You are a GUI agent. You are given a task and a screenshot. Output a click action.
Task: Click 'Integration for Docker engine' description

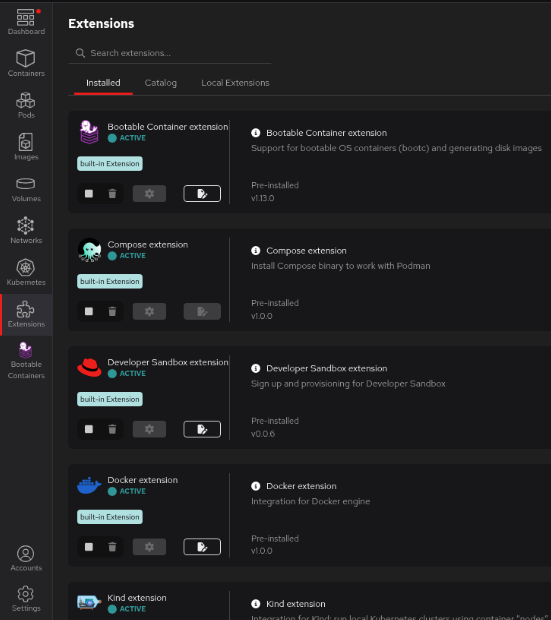311,501
